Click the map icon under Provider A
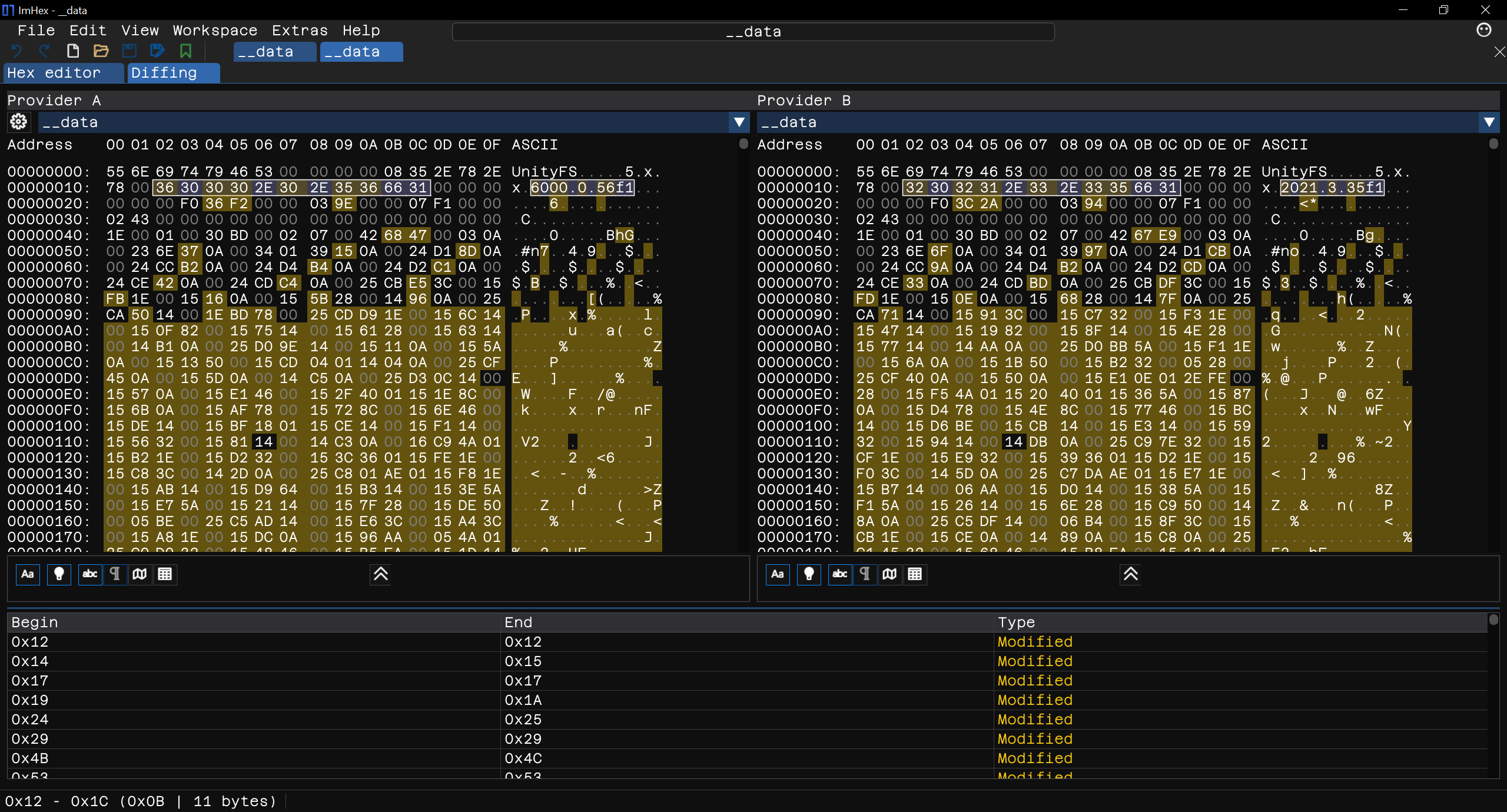The height and width of the screenshot is (812, 1507). 140,574
